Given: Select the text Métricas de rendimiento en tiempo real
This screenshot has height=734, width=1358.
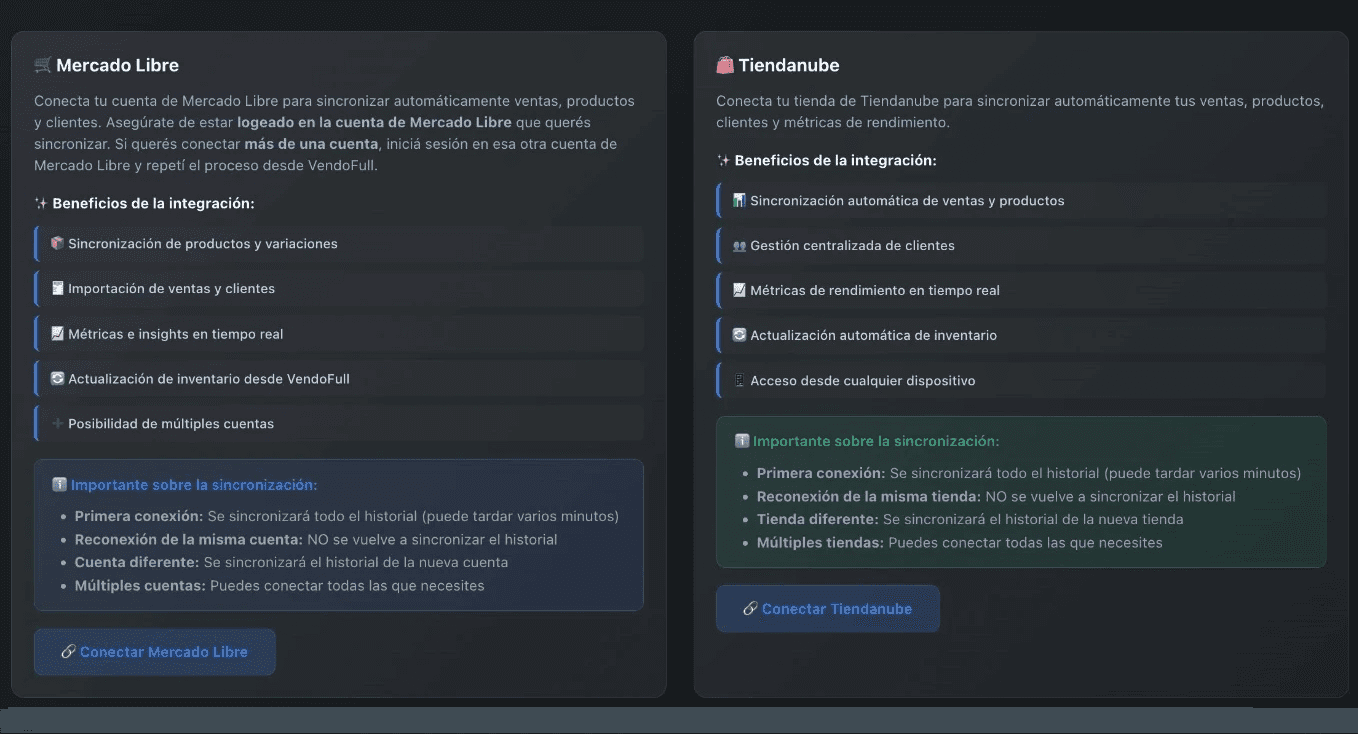Looking at the screenshot, I should (875, 291).
